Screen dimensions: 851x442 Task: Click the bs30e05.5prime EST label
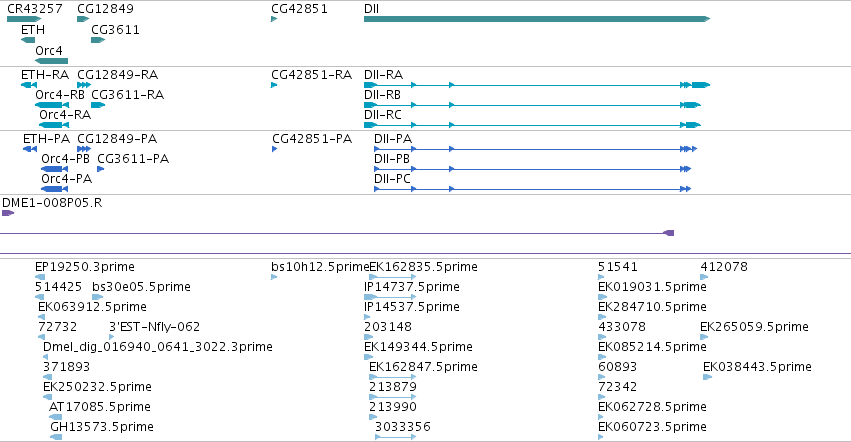[142, 287]
